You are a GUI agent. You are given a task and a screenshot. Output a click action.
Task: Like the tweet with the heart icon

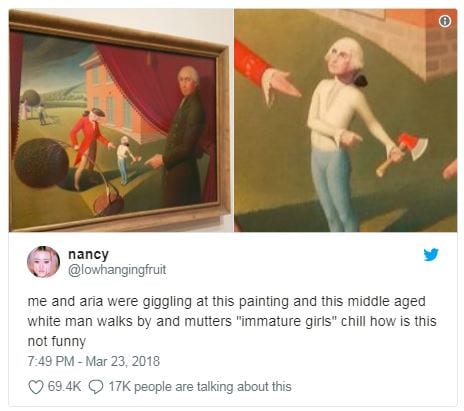pyautogui.click(x=36, y=387)
